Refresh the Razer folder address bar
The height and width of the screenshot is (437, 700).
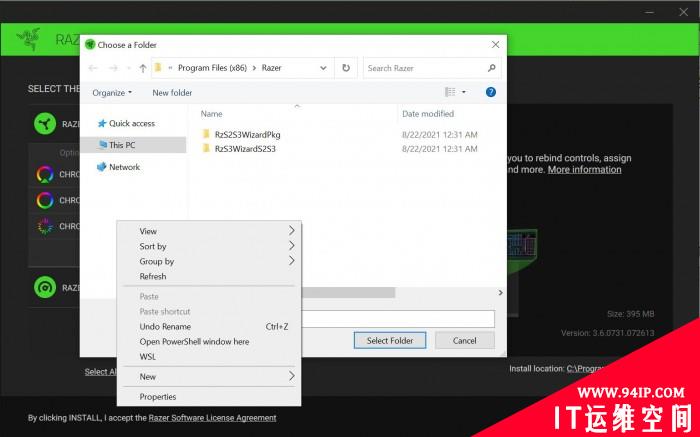(346, 68)
